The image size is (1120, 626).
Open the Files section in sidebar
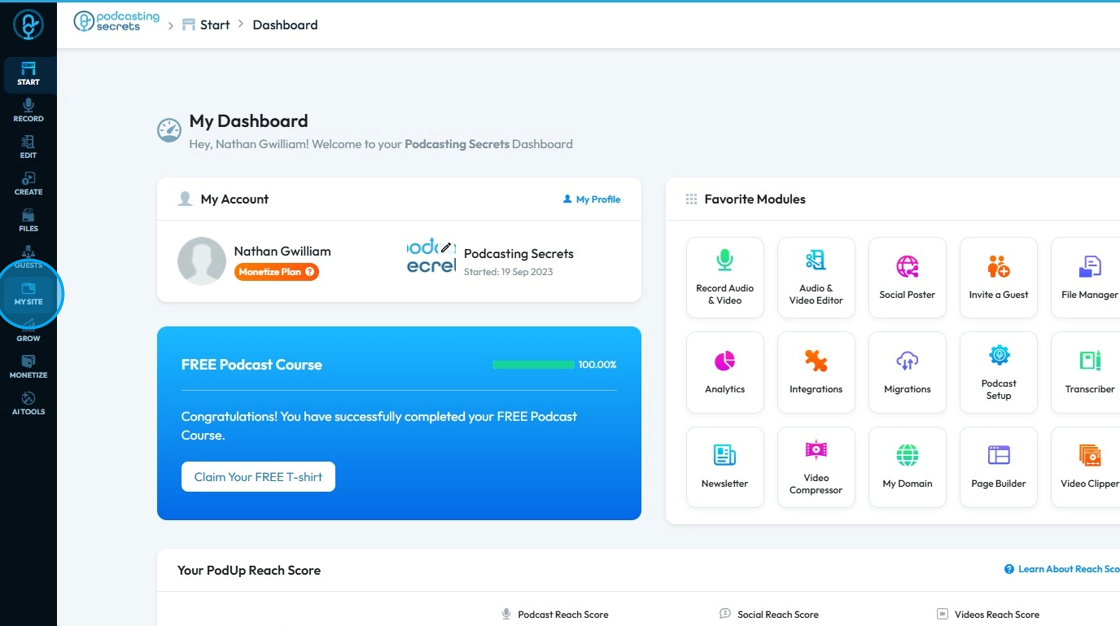pyautogui.click(x=28, y=221)
